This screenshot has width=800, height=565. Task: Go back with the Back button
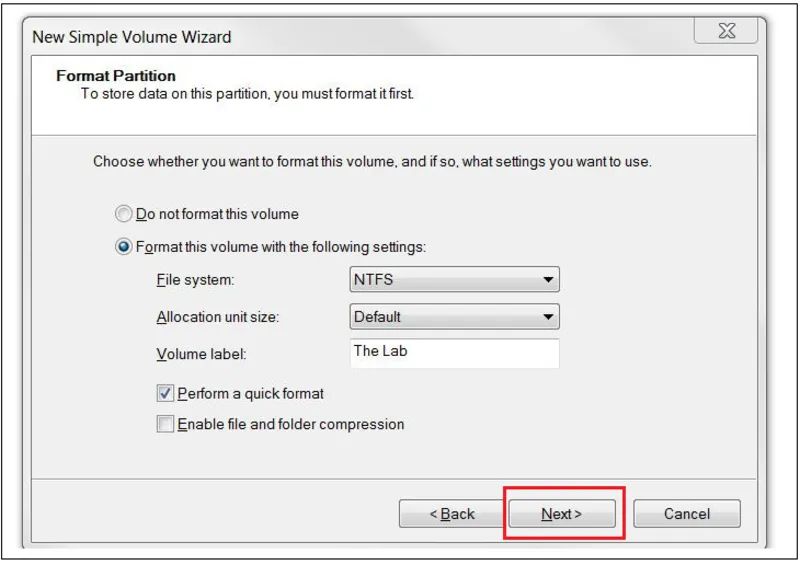(451, 514)
